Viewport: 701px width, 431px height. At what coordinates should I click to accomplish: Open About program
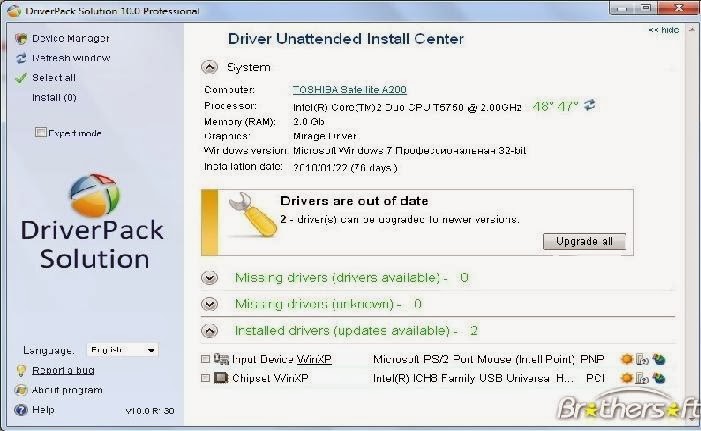click(x=67, y=390)
